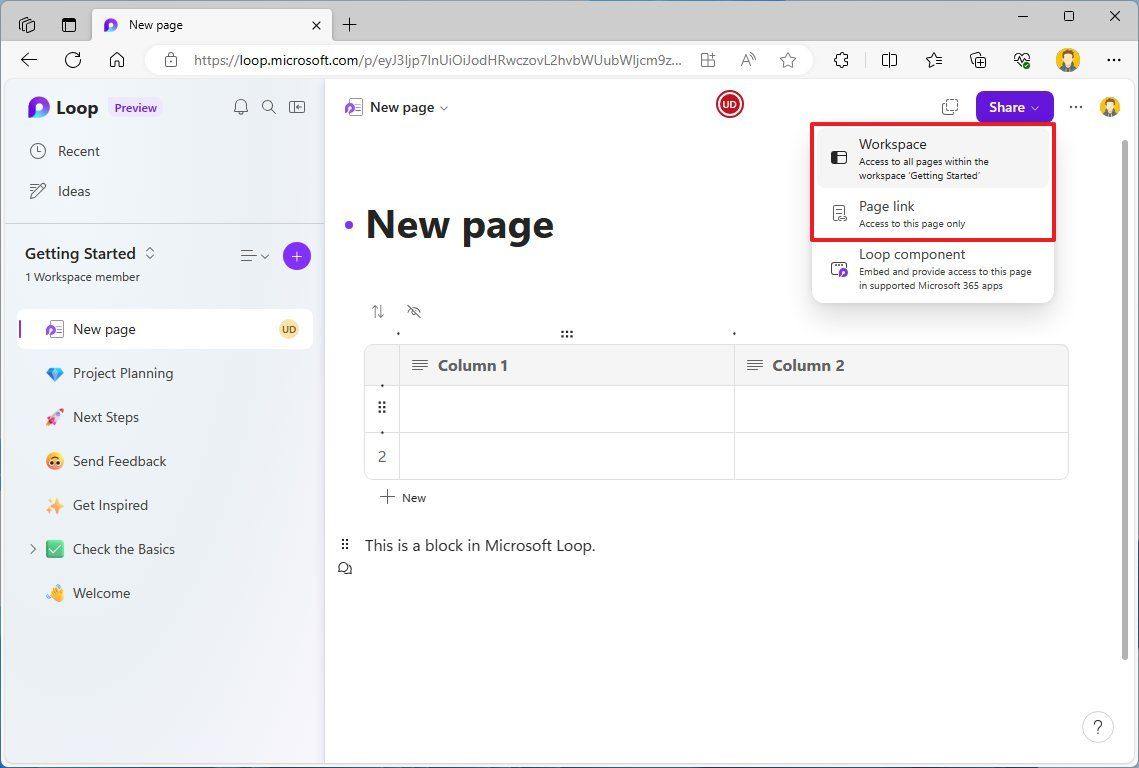Select the Send Feedback page in sidebar
This screenshot has height=768, width=1139.
click(120, 461)
